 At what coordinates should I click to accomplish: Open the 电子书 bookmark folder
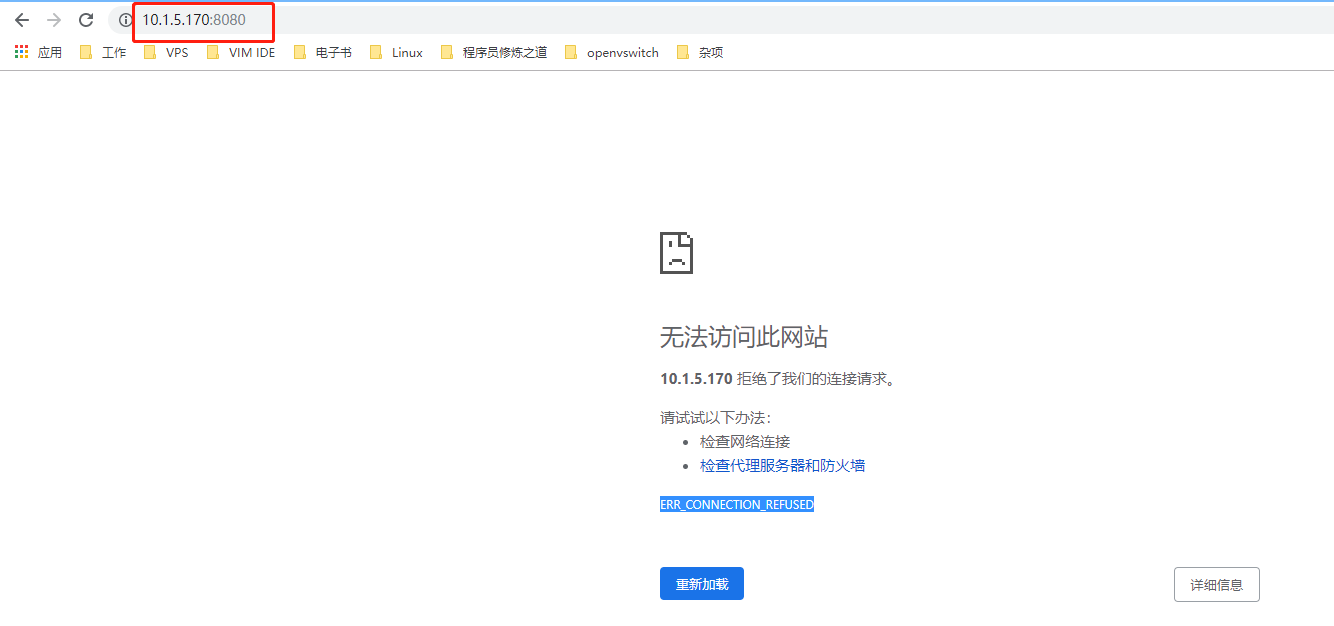point(323,52)
